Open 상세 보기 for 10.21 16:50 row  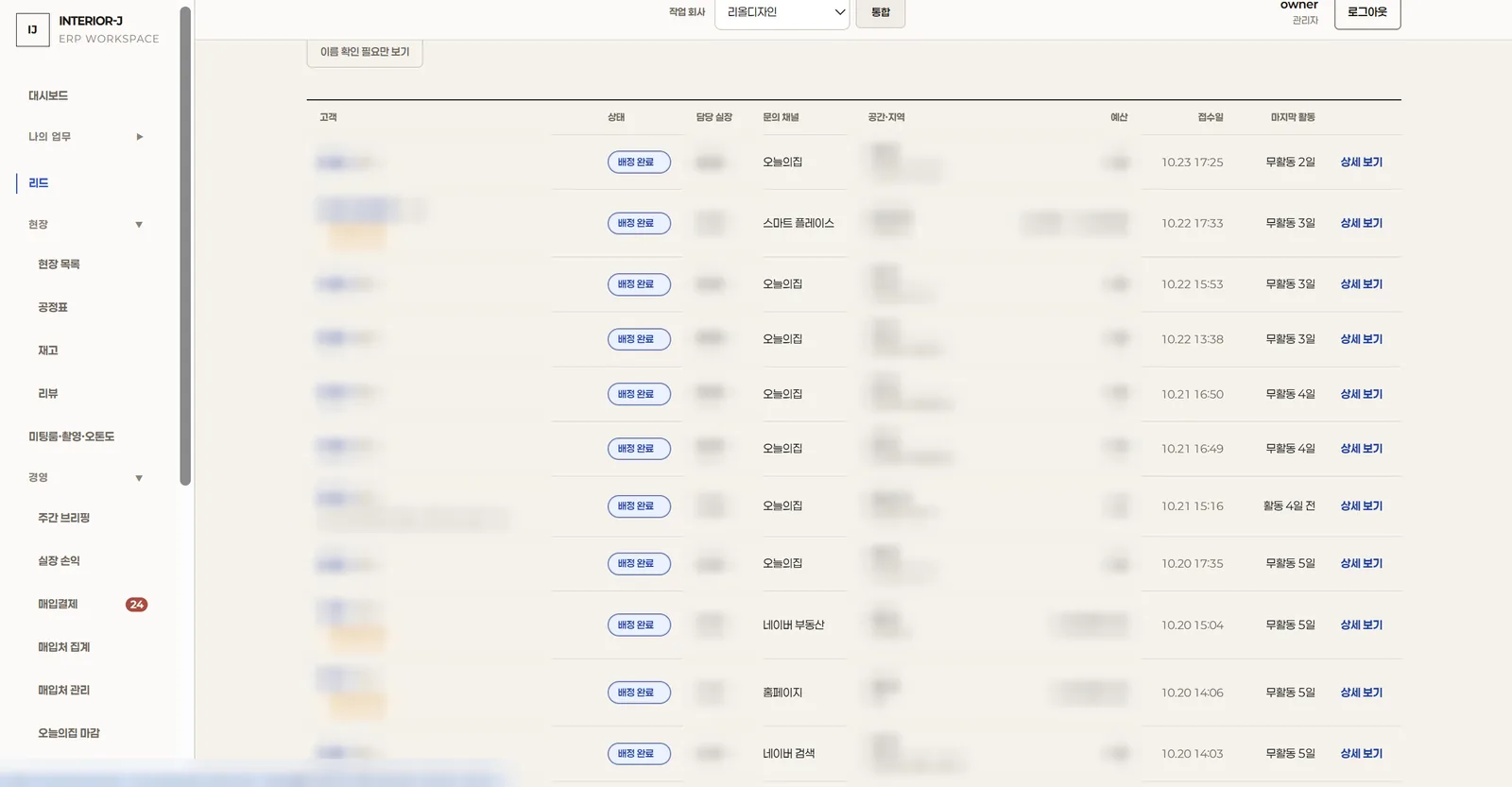pyautogui.click(x=1362, y=394)
